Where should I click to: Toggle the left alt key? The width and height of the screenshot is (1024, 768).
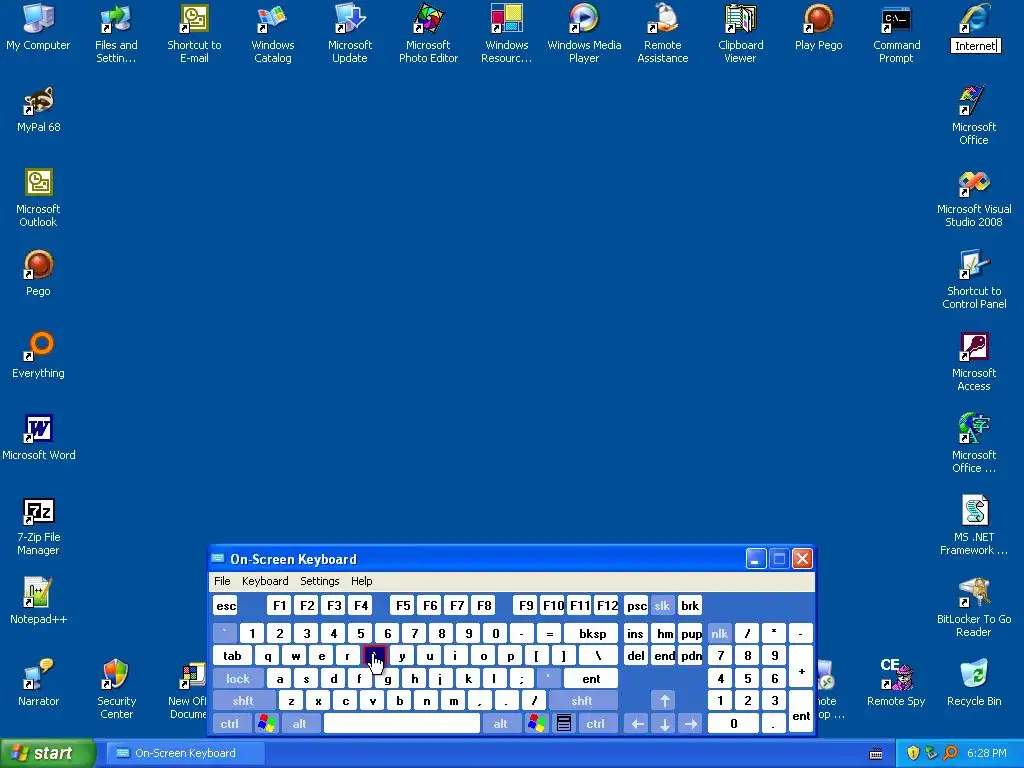[x=300, y=724]
